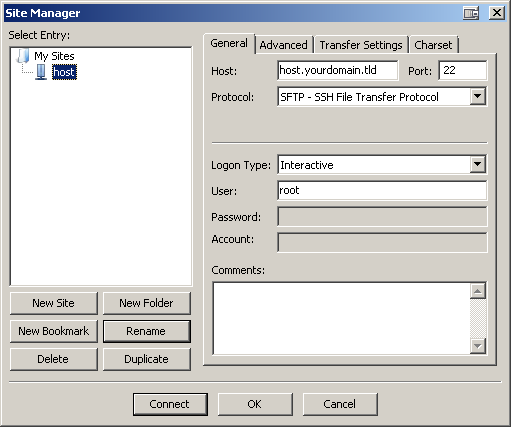The image size is (511, 427).
Task: Click the My Sites folder icon
Action: (23, 56)
